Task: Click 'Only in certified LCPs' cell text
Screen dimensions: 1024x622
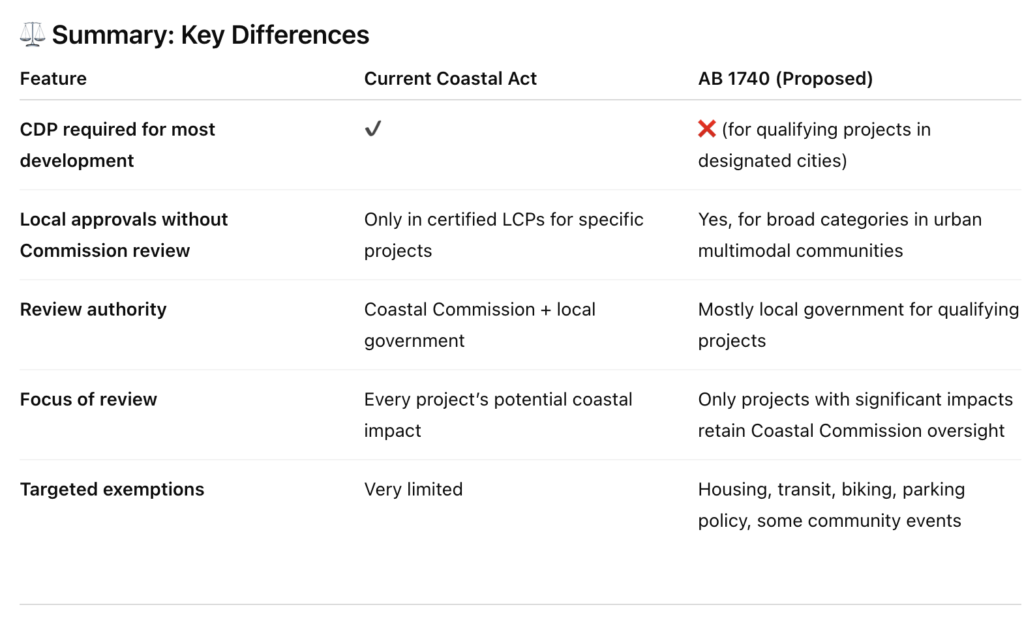Action: [x=503, y=234]
